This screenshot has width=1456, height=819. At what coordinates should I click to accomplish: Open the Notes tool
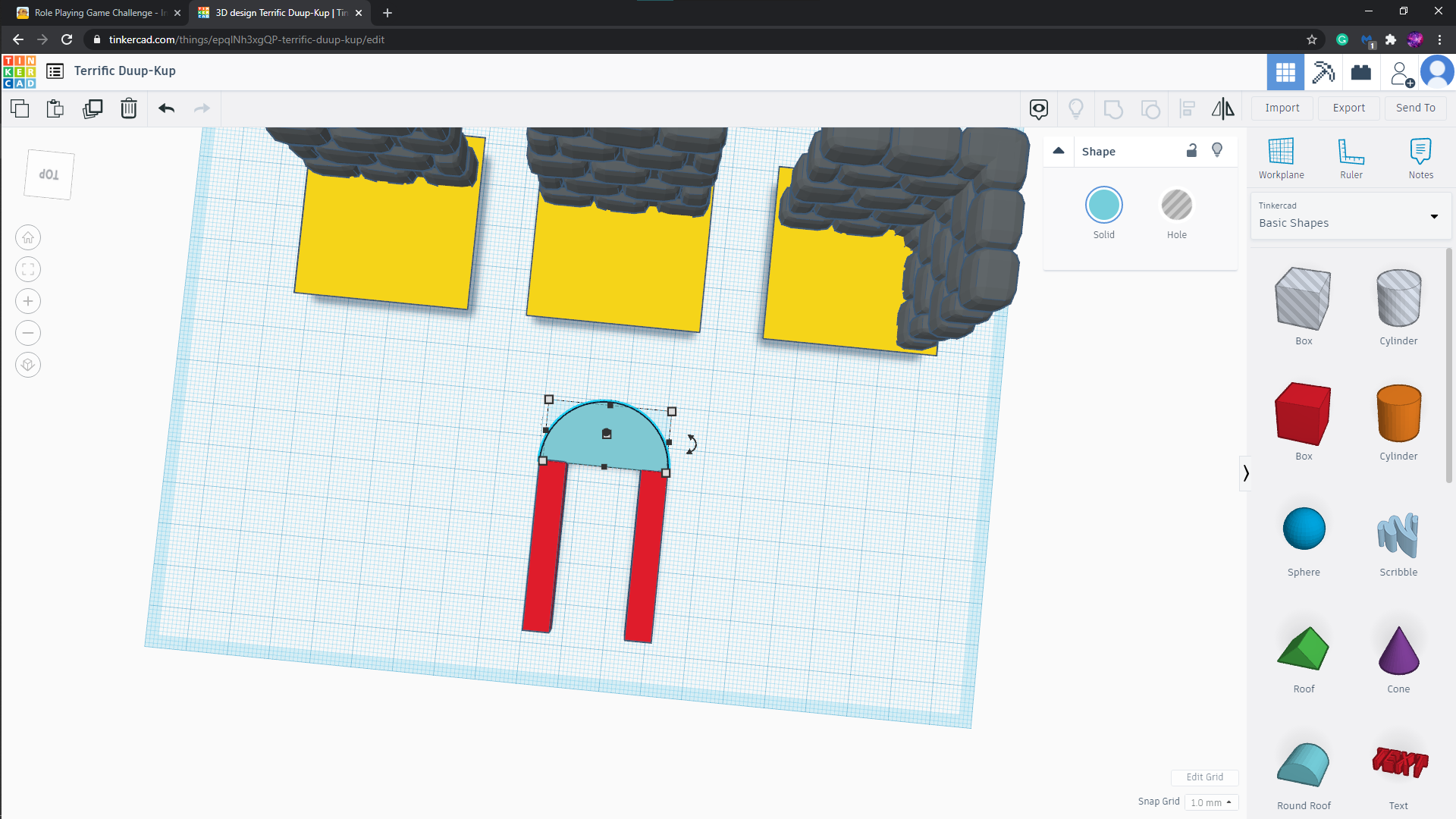pos(1420,158)
